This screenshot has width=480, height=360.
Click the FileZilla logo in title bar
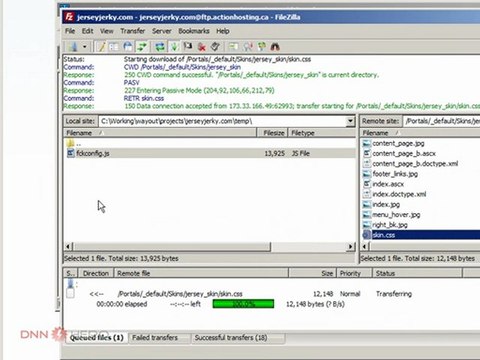coord(69,17)
